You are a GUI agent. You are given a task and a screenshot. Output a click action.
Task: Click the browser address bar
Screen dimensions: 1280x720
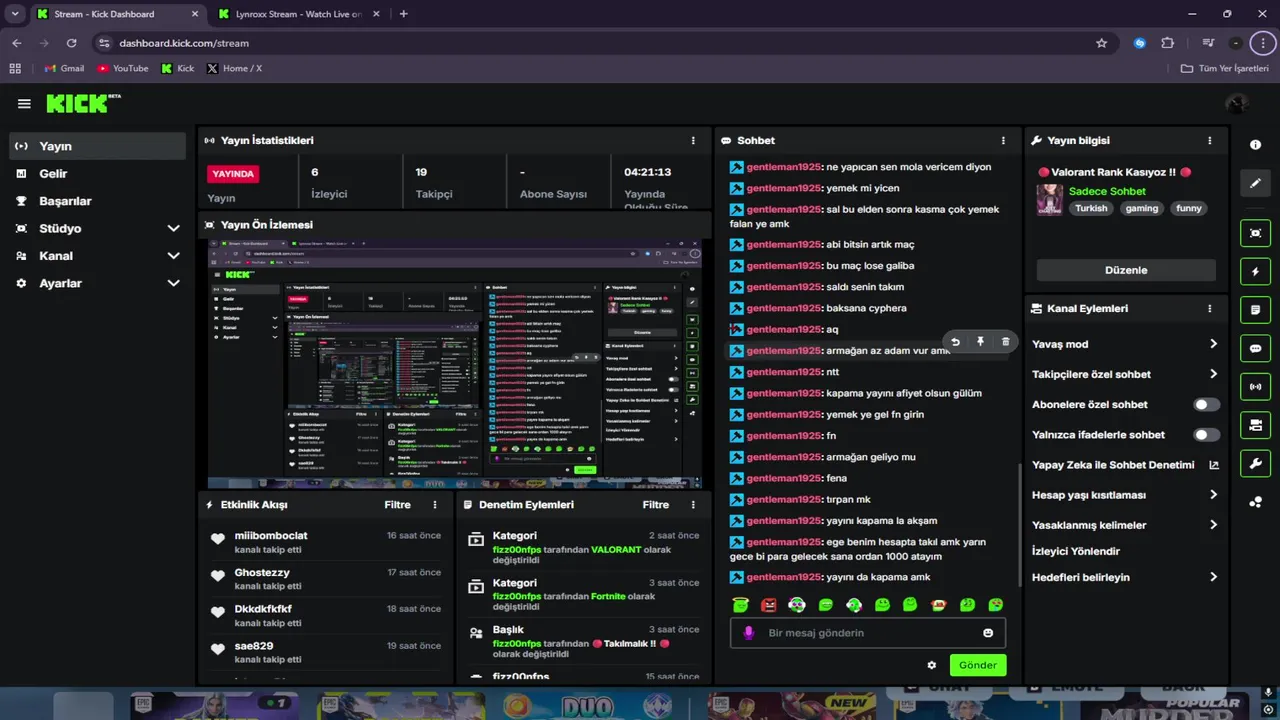click(x=600, y=43)
